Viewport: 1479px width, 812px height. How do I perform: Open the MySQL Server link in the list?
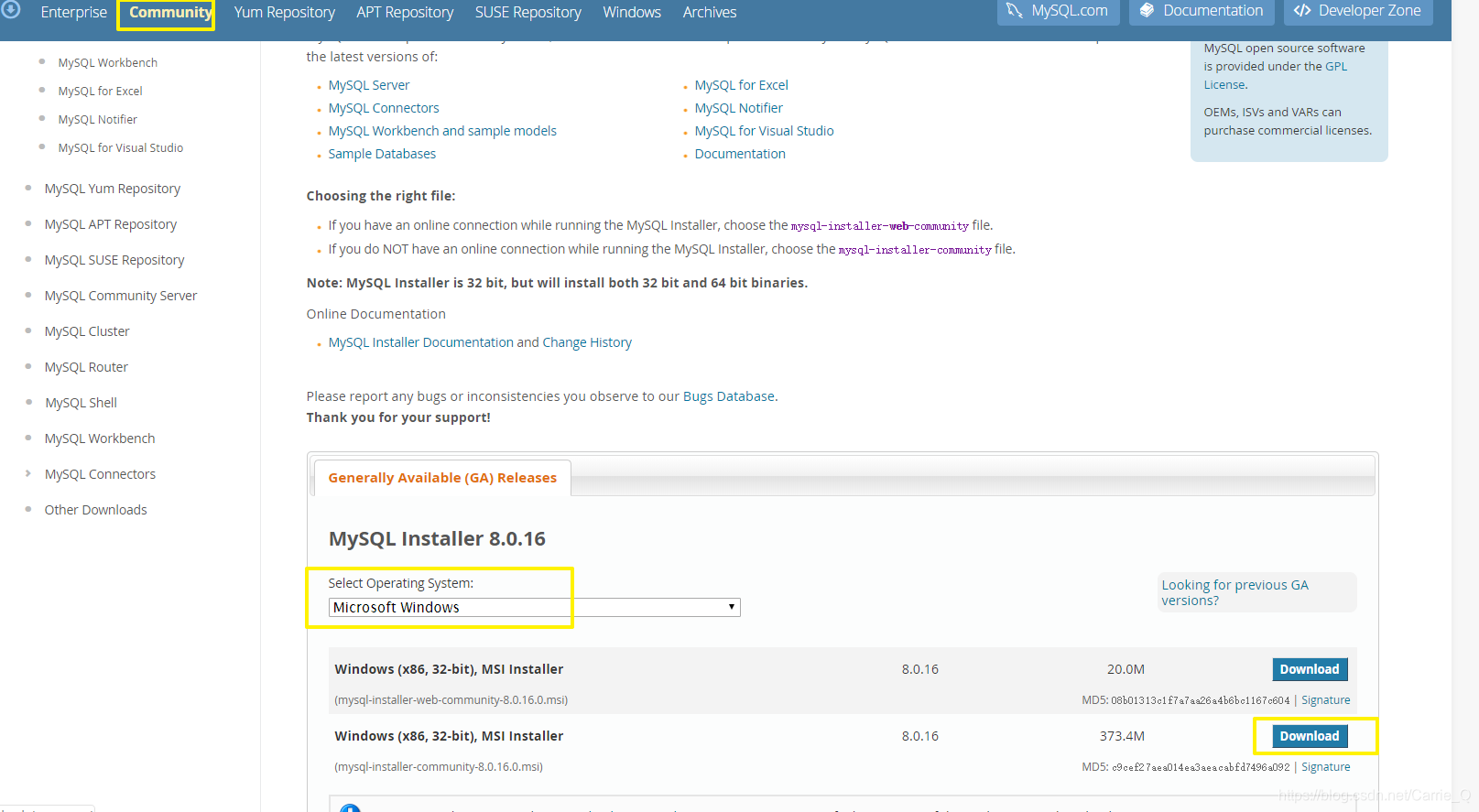coord(369,85)
